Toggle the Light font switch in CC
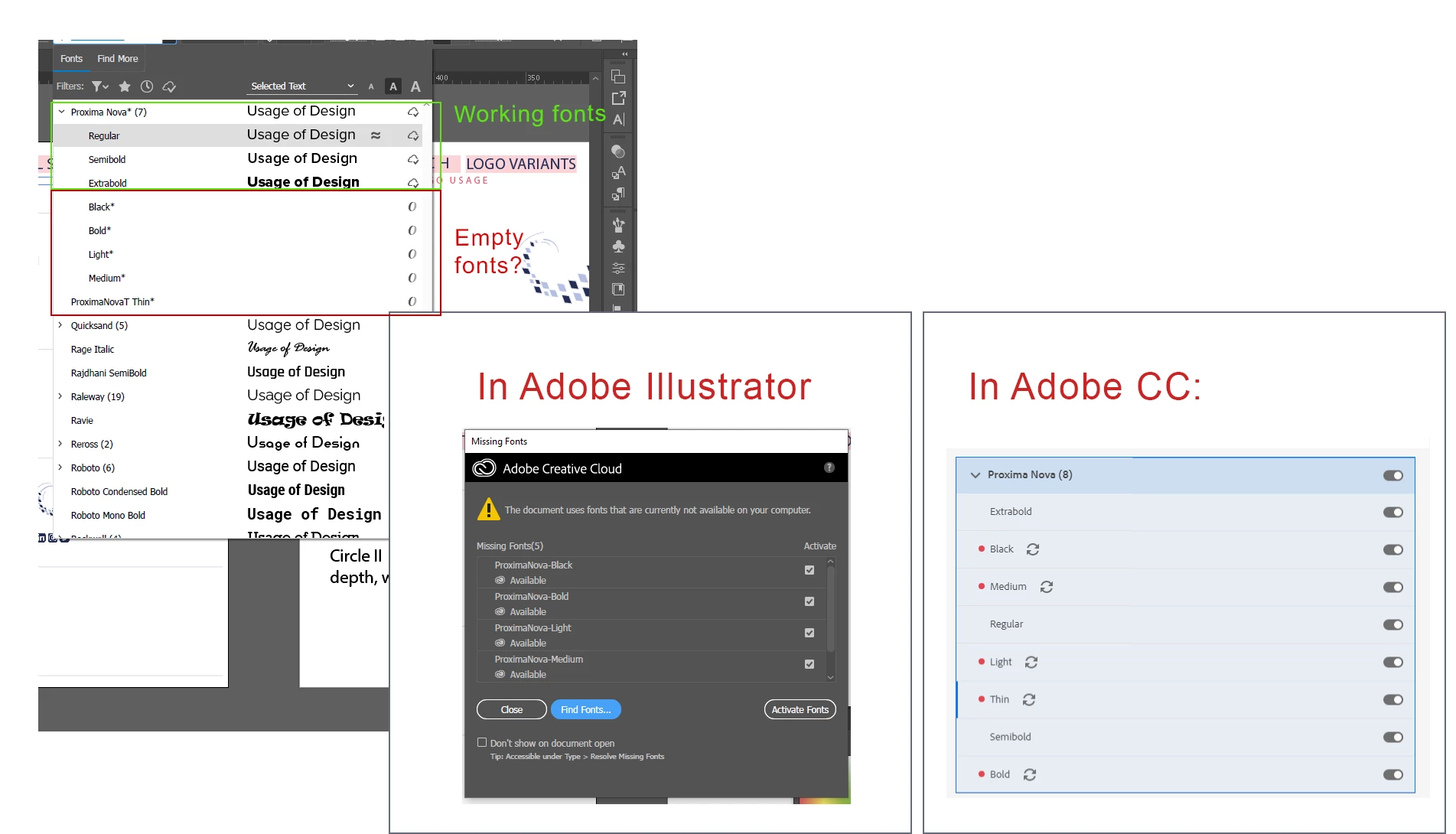Image resolution: width=1456 pixels, height=834 pixels. tap(1392, 662)
